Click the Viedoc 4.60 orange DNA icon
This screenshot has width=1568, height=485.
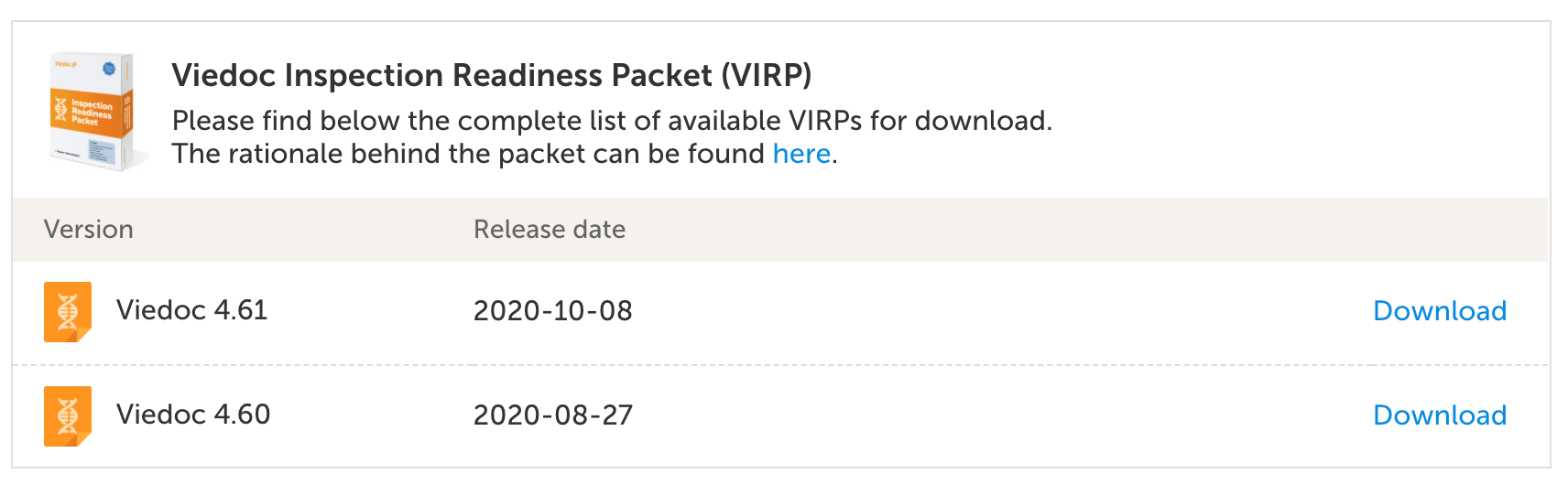tap(68, 415)
